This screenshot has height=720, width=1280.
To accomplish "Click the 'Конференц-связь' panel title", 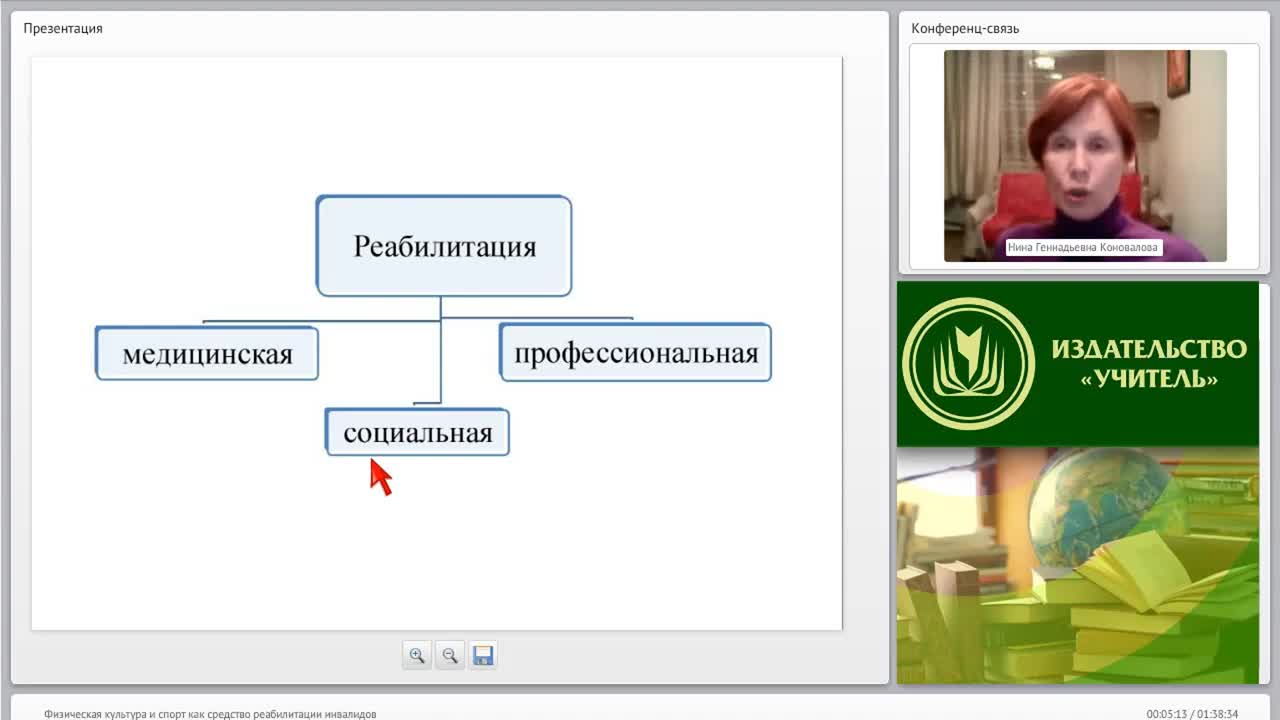I will coord(965,28).
